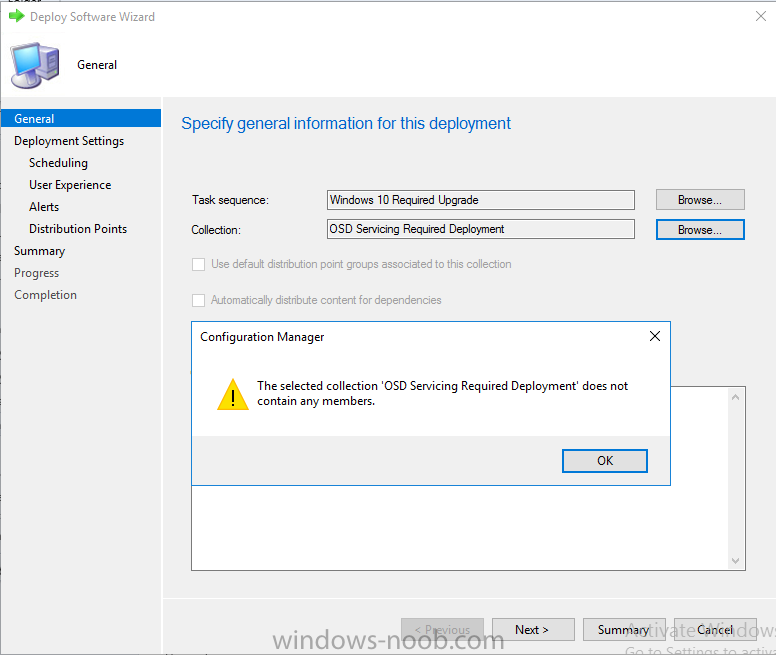Click scroll up arrow in comments box

[x=735, y=397]
